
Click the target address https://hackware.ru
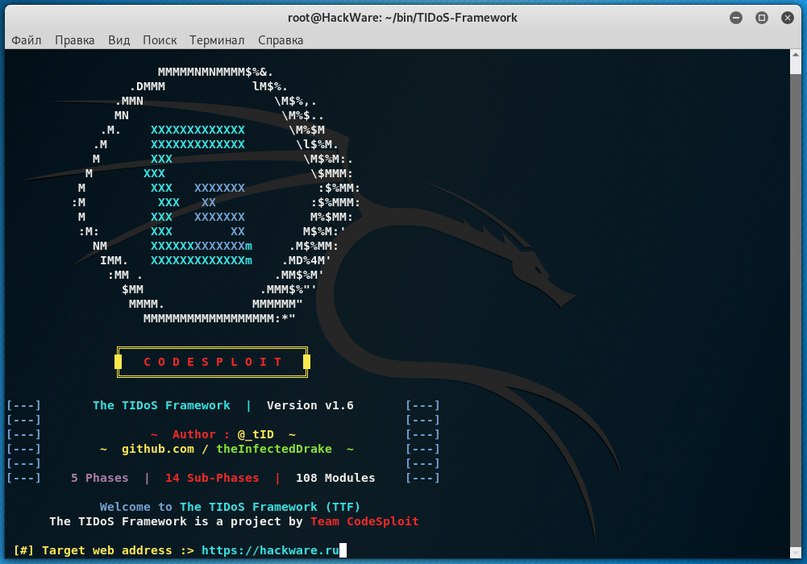coord(270,550)
